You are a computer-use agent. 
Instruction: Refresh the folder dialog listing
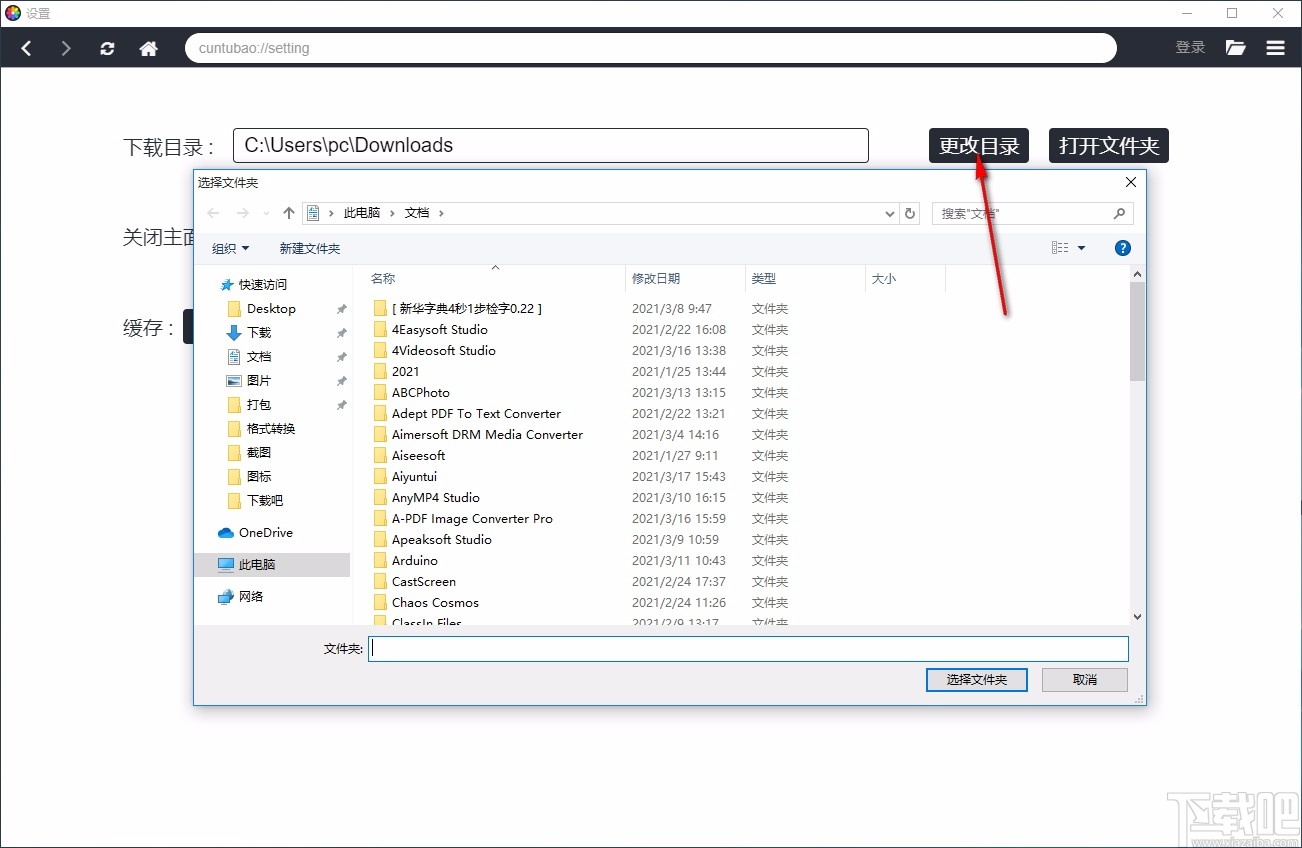pos(910,213)
